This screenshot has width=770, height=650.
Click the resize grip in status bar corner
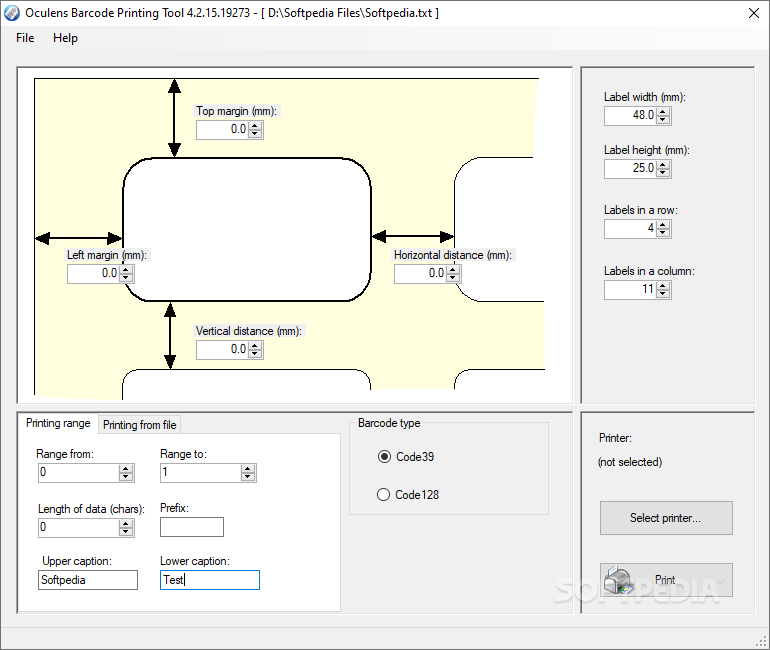tap(762, 641)
